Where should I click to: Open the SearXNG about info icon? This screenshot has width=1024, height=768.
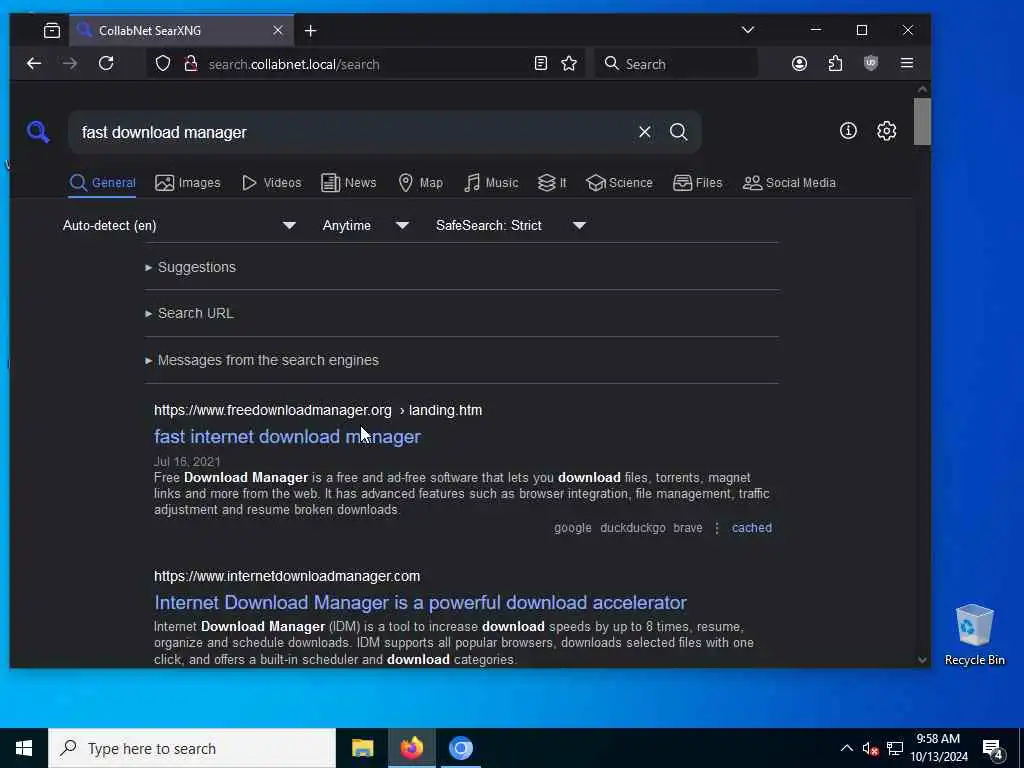coord(848,131)
